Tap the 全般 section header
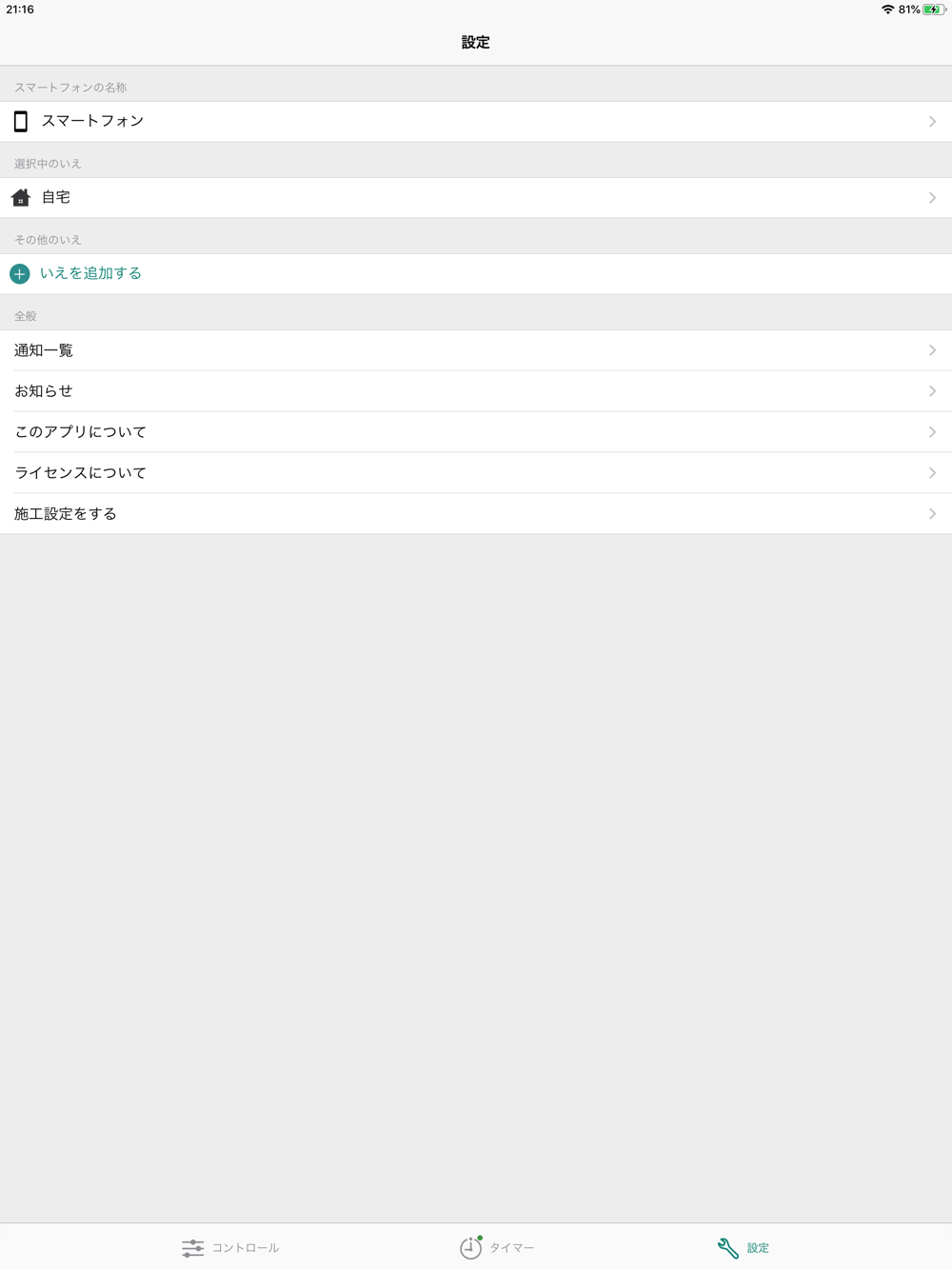 click(26, 316)
